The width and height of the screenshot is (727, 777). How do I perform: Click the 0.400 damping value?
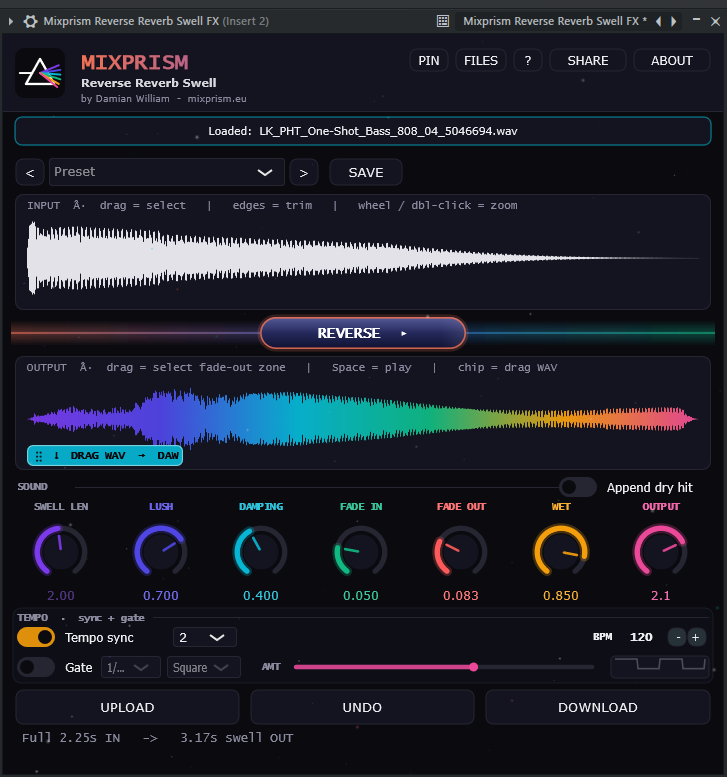click(261, 595)
